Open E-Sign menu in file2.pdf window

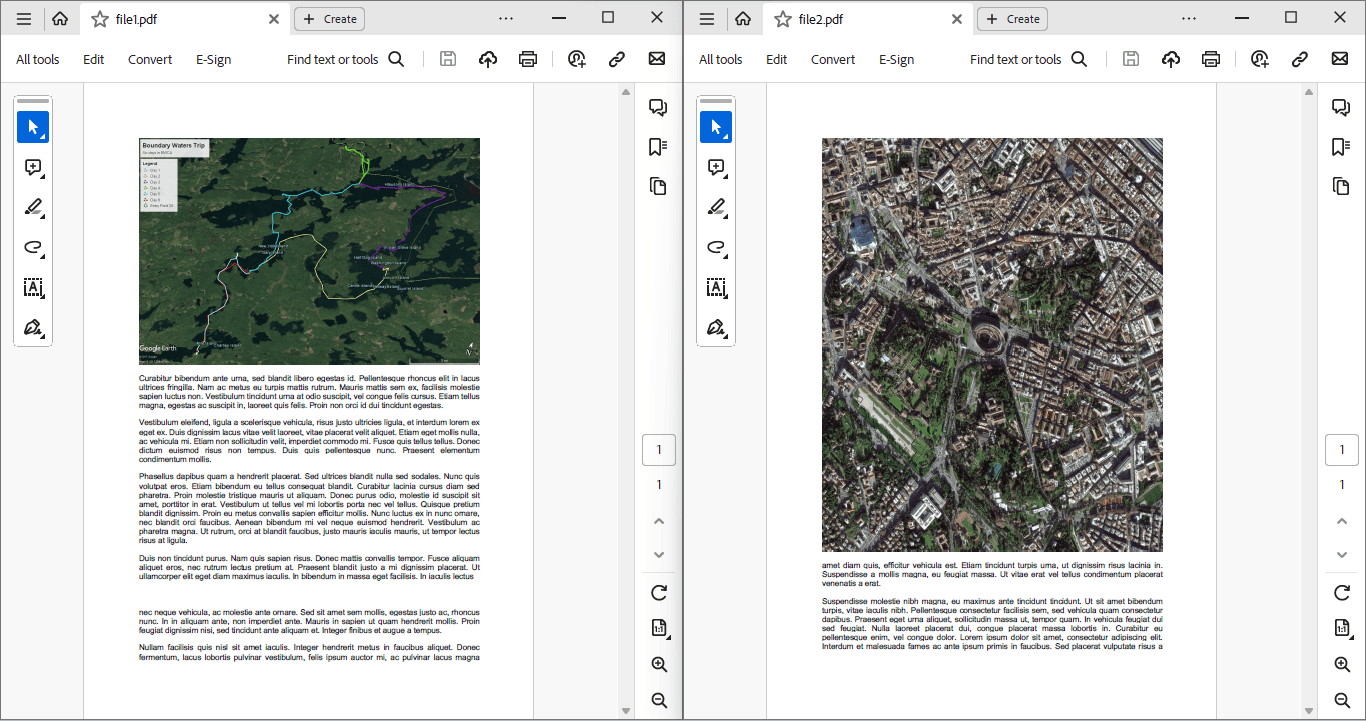897,59
